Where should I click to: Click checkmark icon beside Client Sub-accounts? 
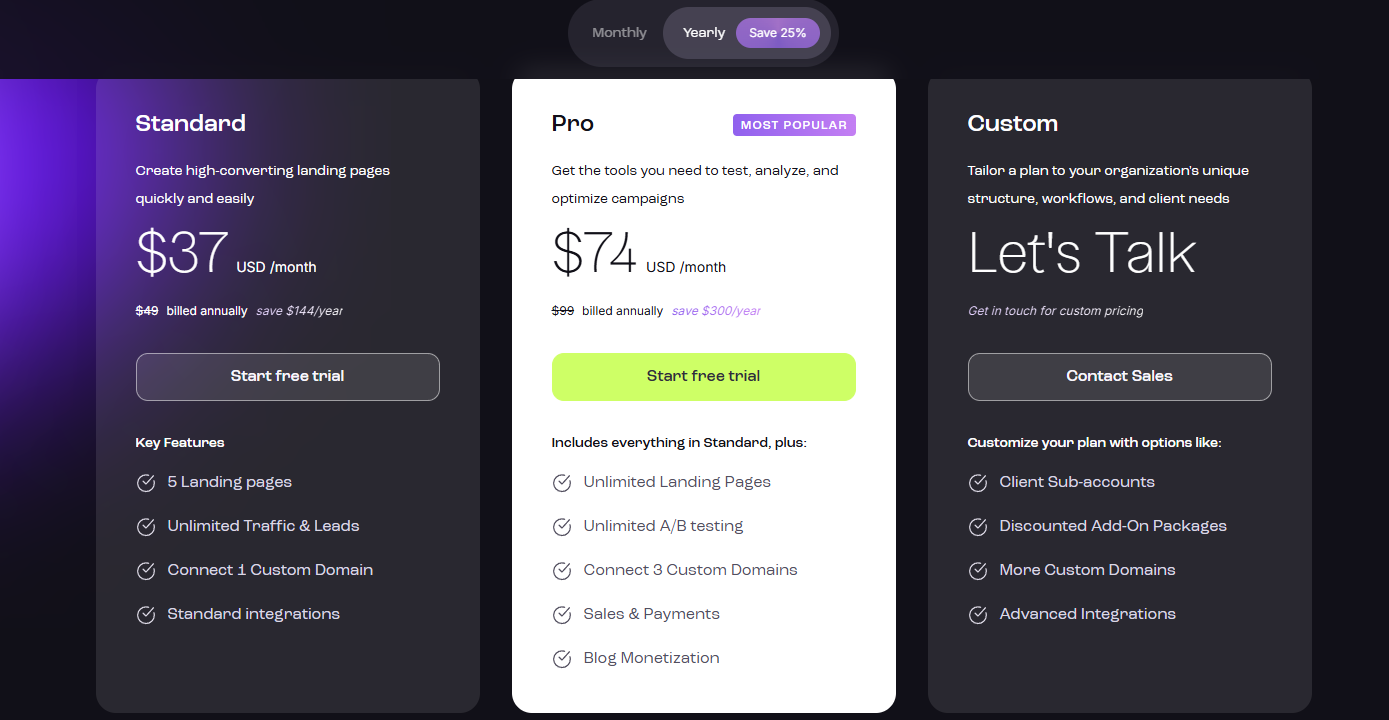tap(978, 483)
